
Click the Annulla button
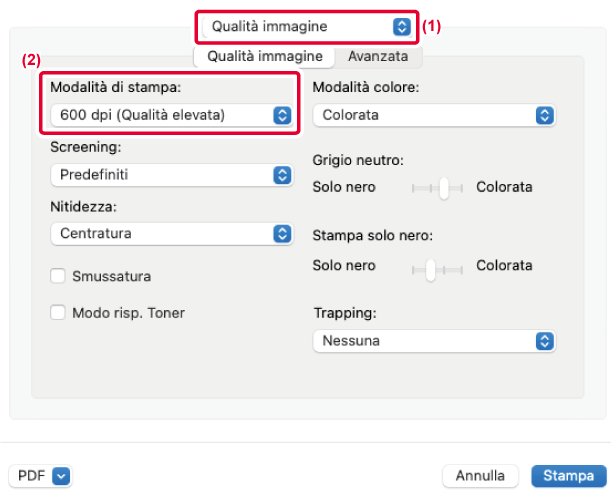click(480, 476)
